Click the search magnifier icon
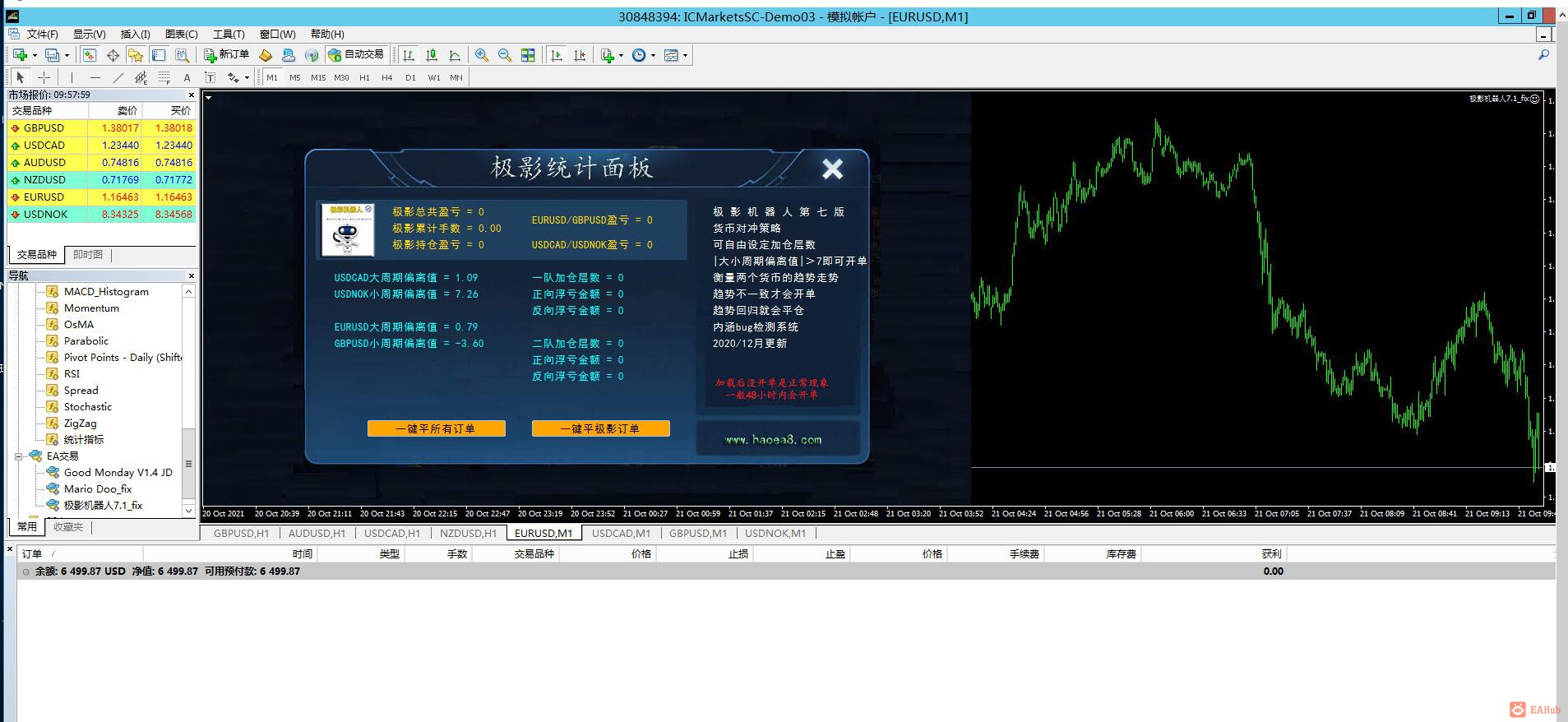 (x=1543, y=55)
